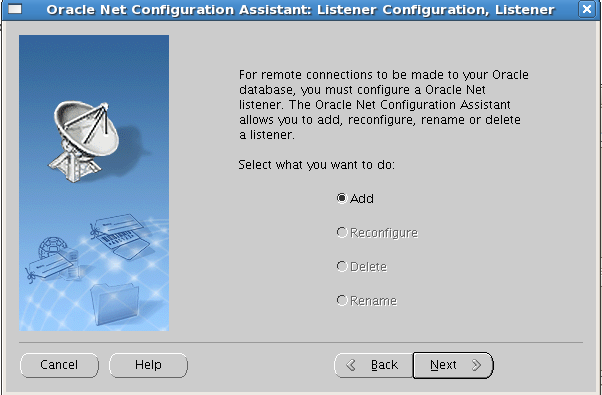Close the Oracle Net Configuration Assistant window

(587, 9)
